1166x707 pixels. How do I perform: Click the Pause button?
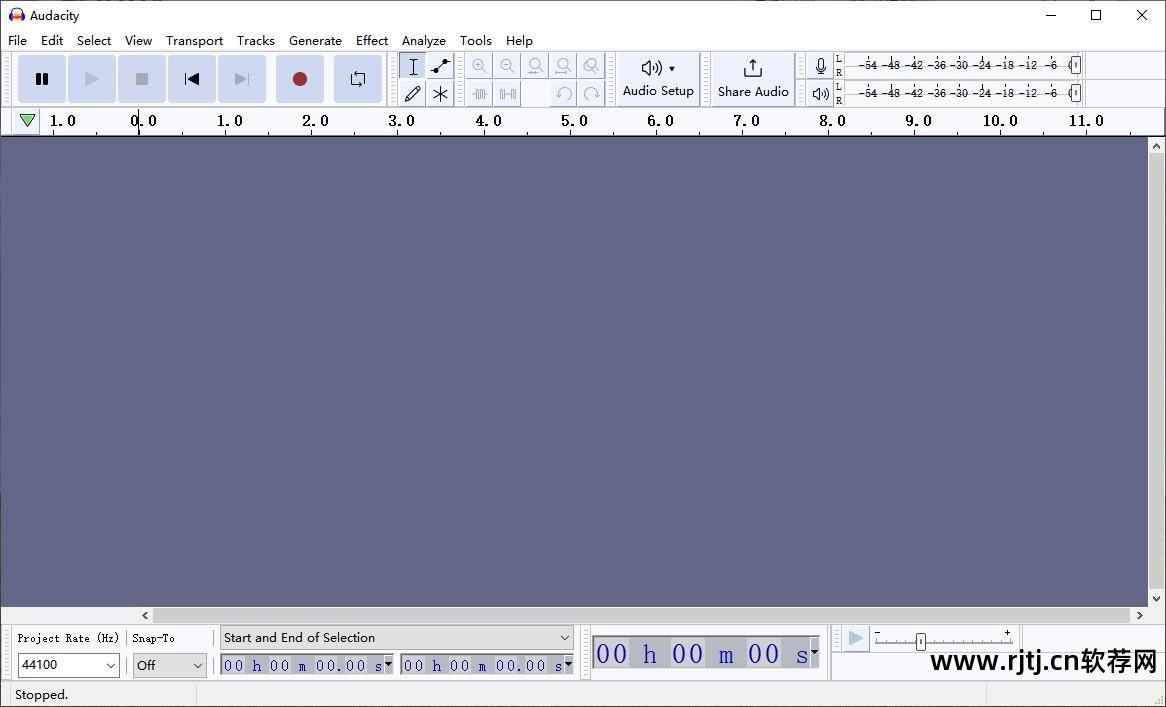[x=42, y=79]
